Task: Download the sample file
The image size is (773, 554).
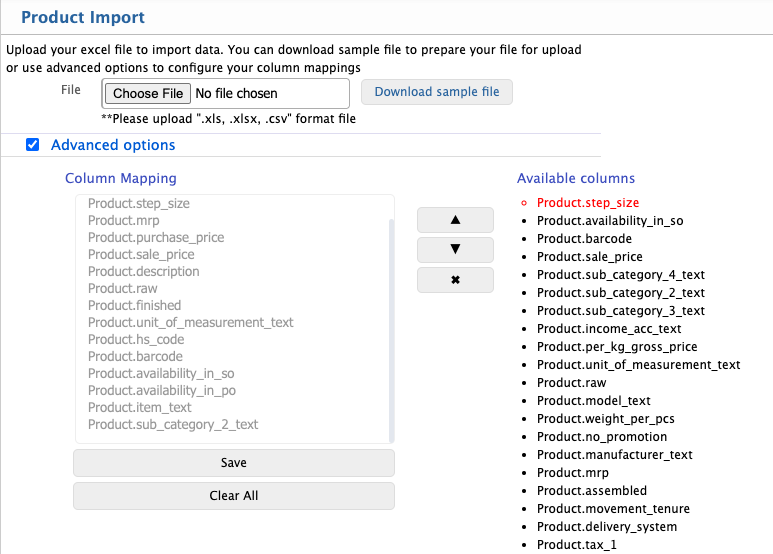Action: 437,92
